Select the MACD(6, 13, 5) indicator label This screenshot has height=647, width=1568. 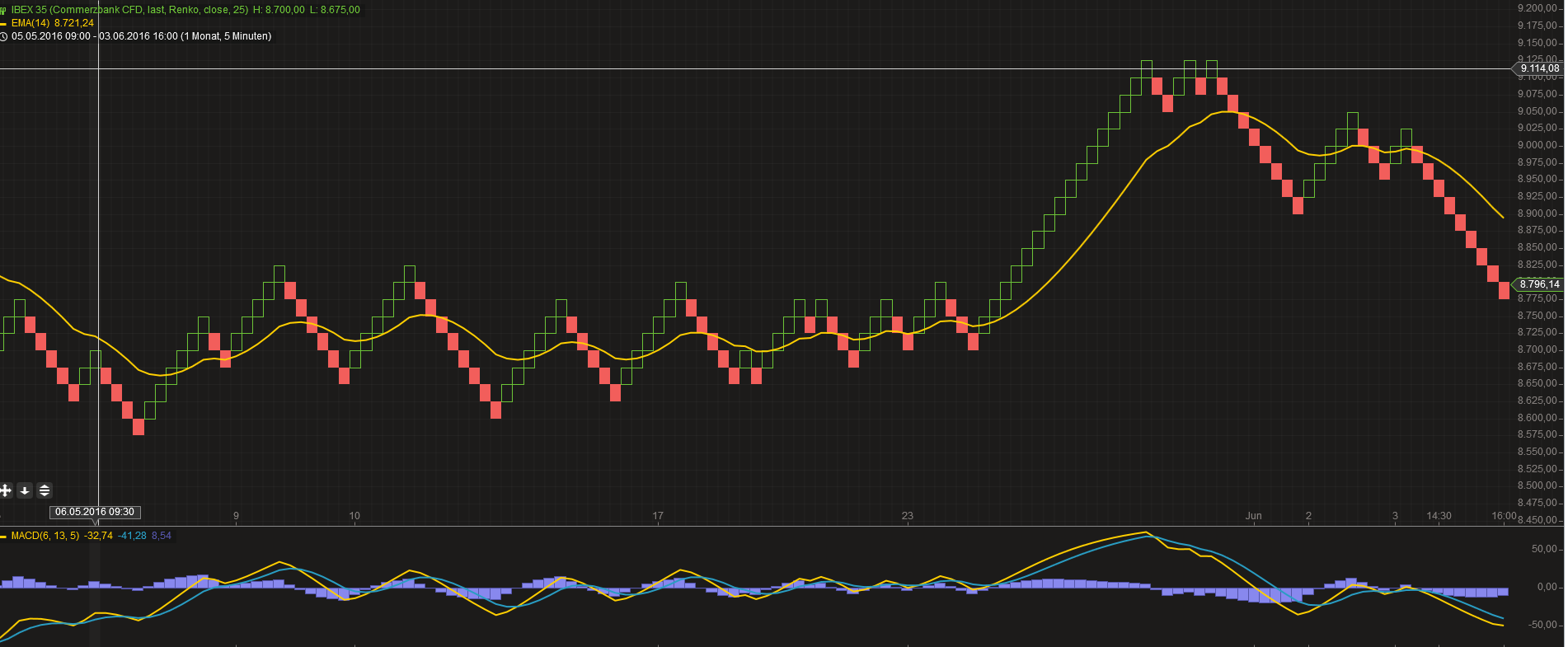click(45, 536)
